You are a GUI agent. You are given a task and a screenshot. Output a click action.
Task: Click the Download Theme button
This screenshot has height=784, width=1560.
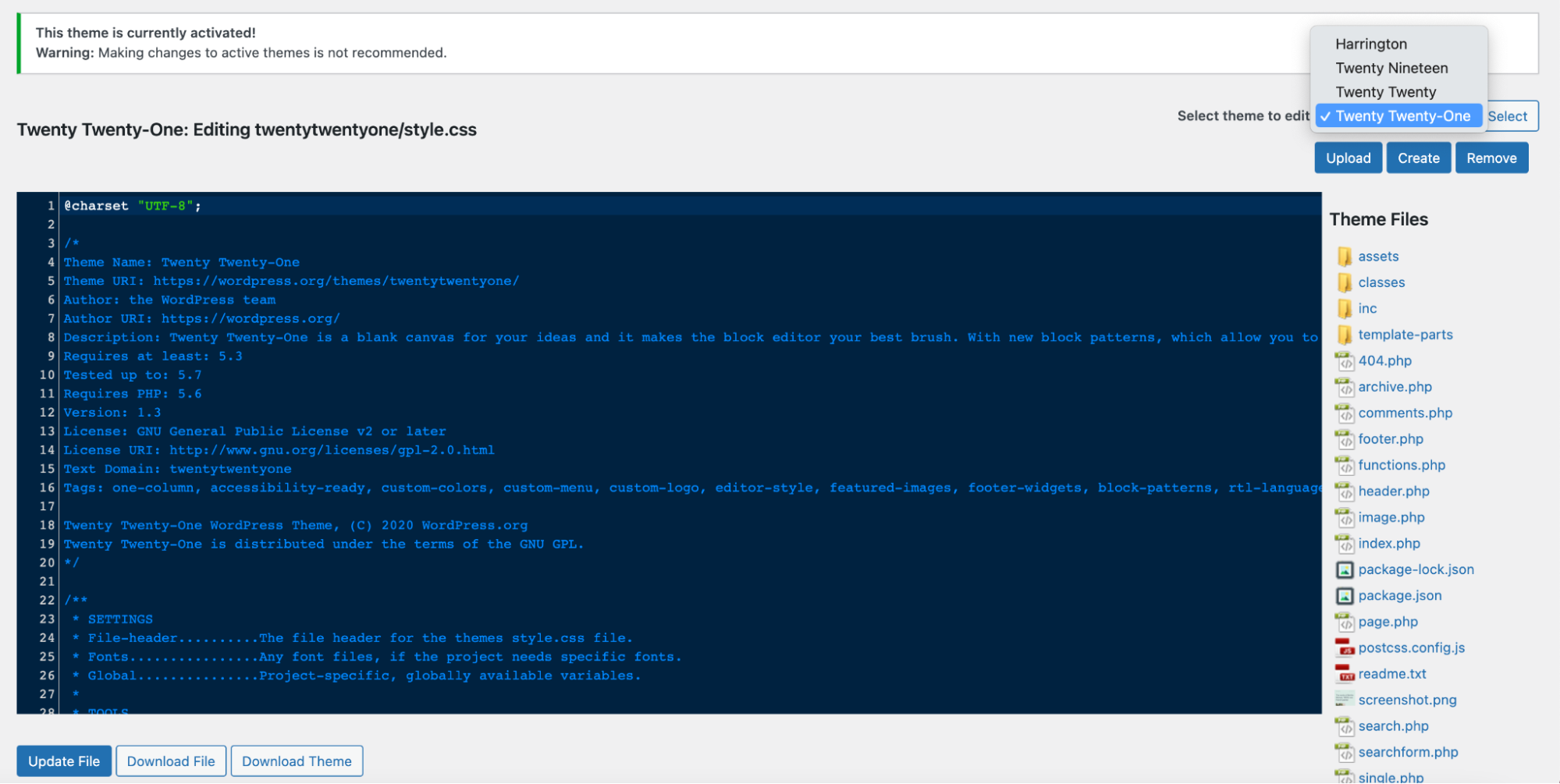click(x=297, y=761)
